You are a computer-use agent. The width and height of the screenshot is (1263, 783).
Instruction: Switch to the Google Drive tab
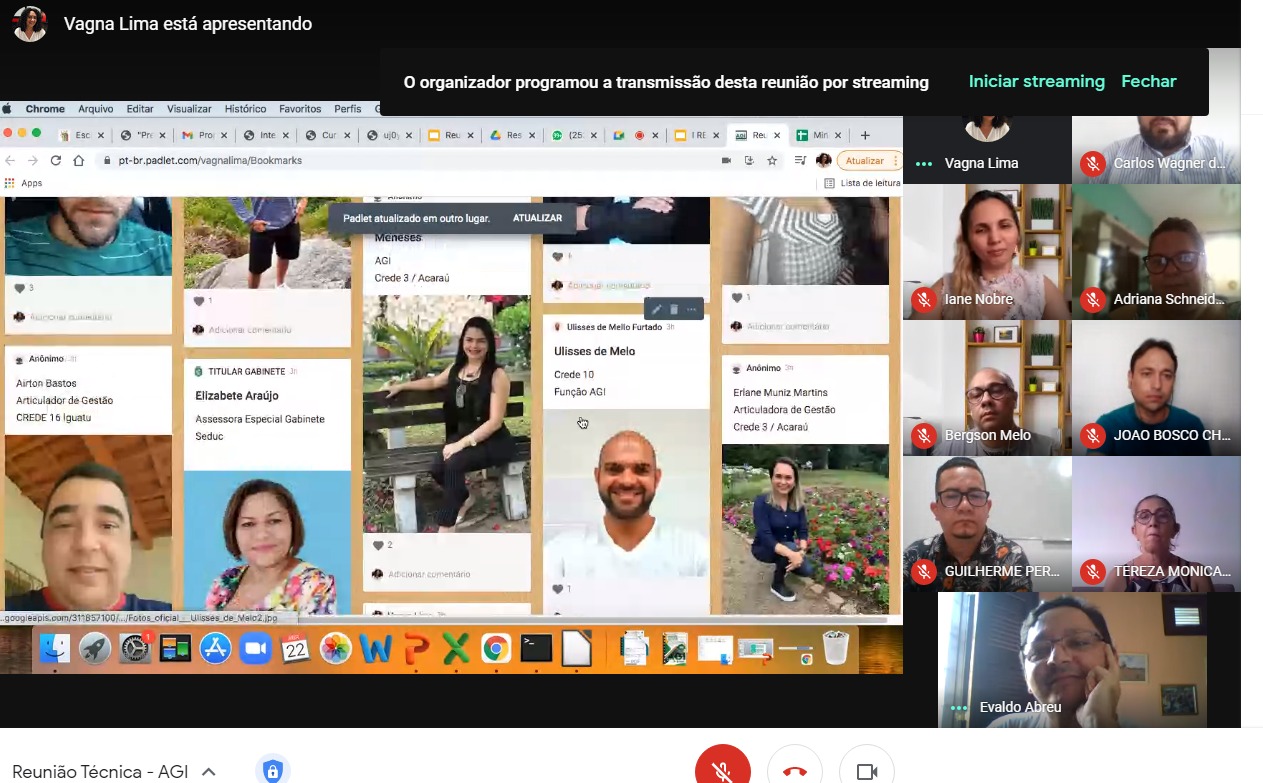511,135
